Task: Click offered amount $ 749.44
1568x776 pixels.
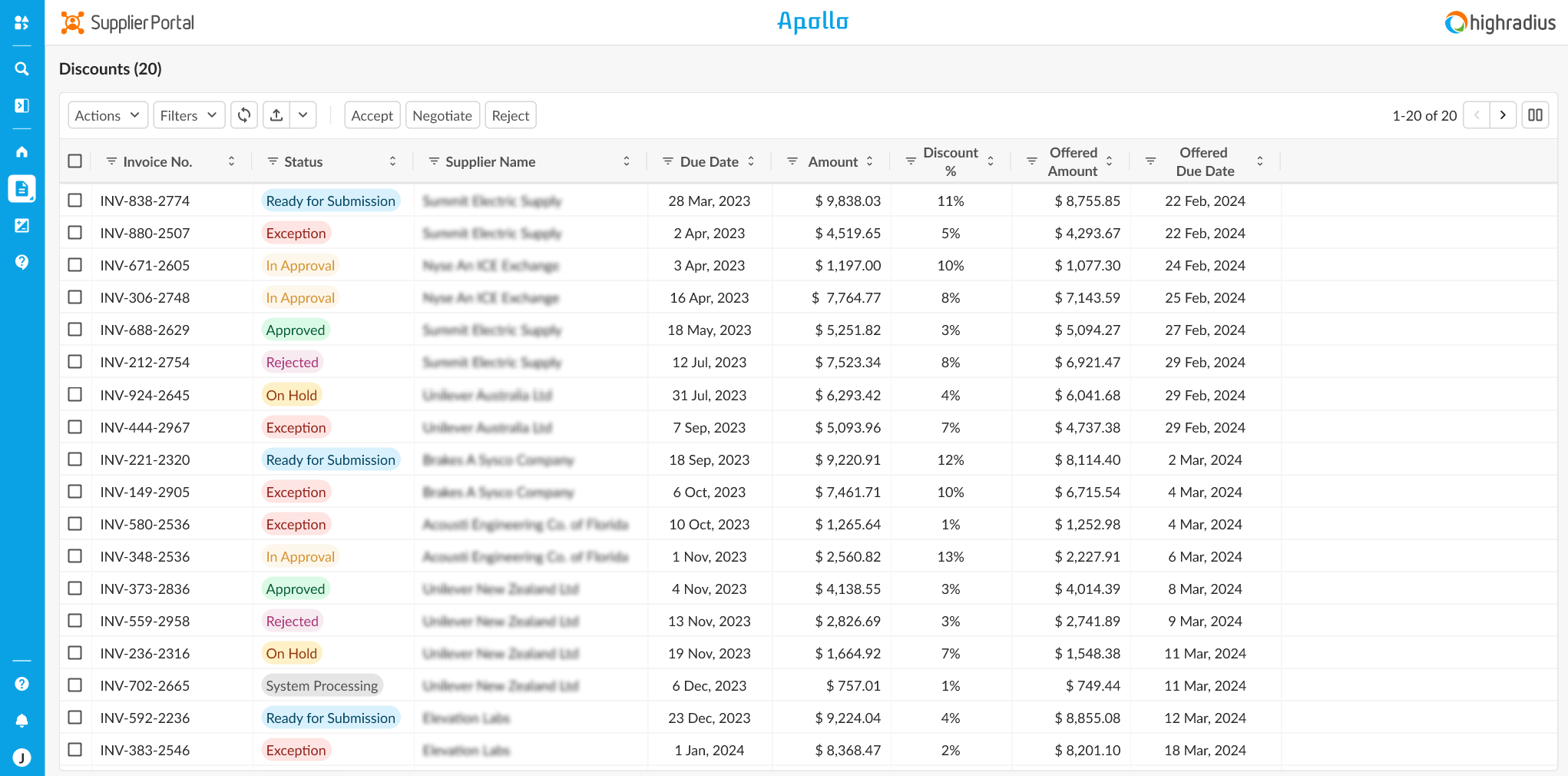Action: tap(1093, 685)
